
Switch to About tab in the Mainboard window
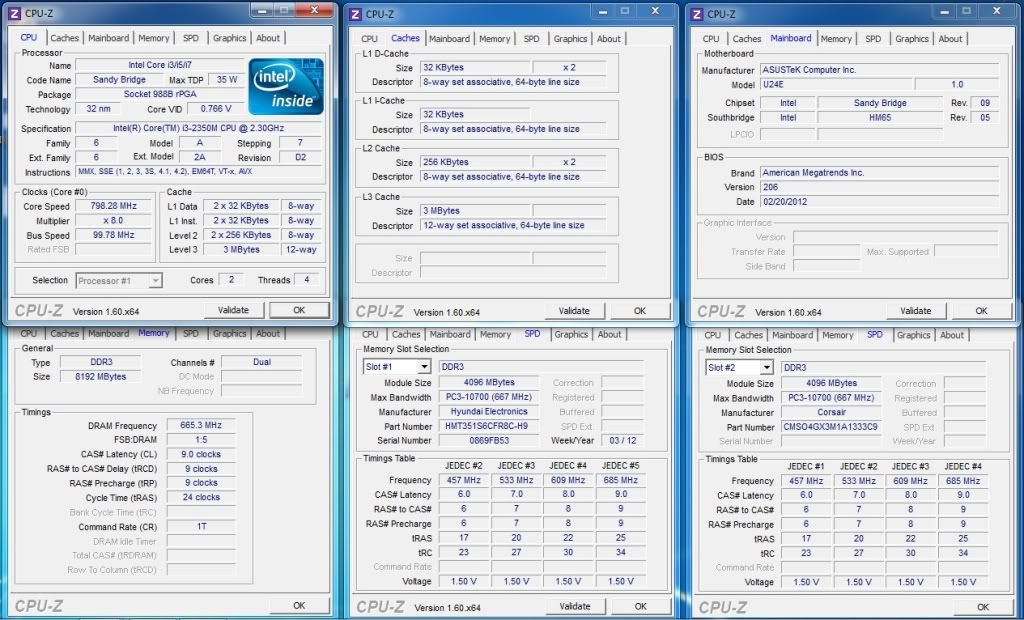click(950, 39)
